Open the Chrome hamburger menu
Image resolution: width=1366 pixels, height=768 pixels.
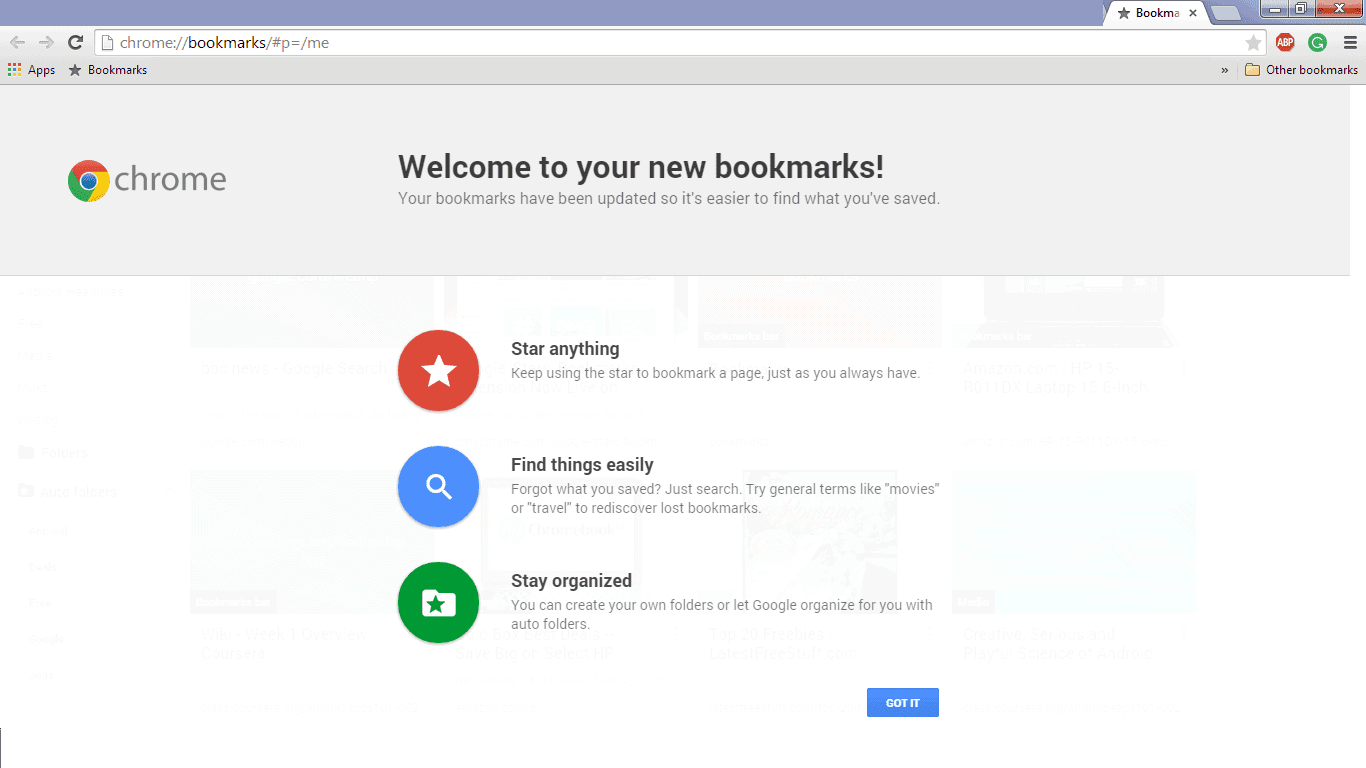(x=1349, y=42)
